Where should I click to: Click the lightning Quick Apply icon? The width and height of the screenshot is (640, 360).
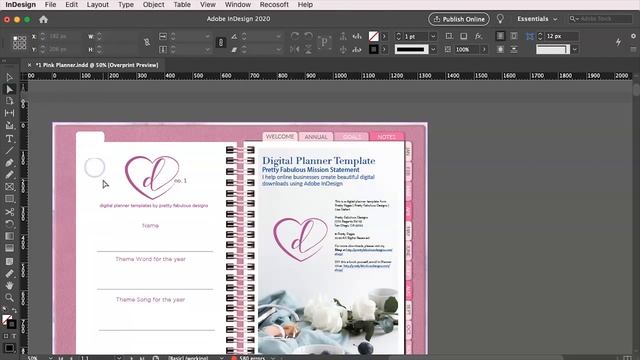[618, 42]
